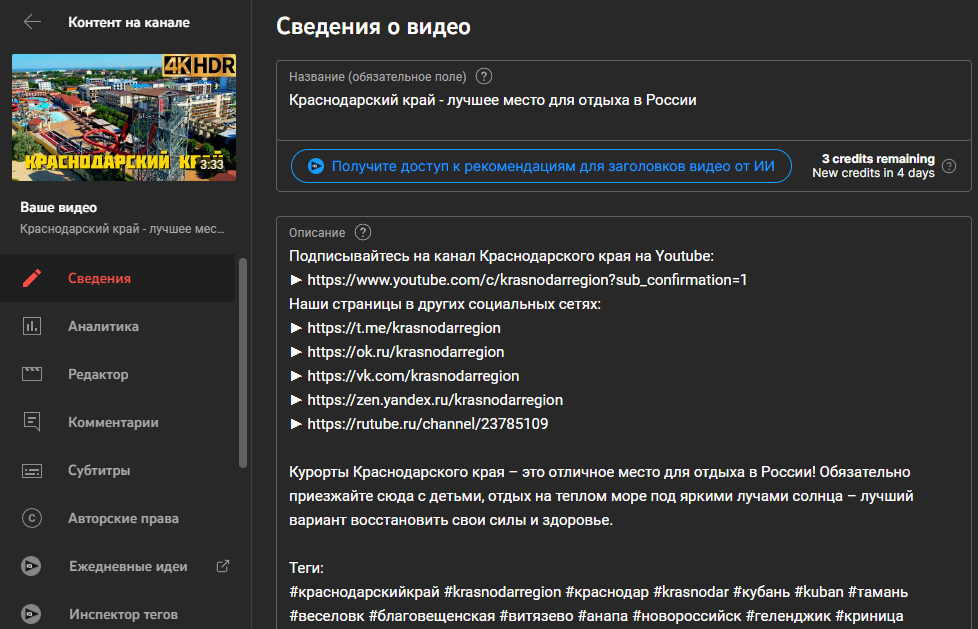Open the Авторские права section
Screen dimensions: 978x629
click(117, 519)
